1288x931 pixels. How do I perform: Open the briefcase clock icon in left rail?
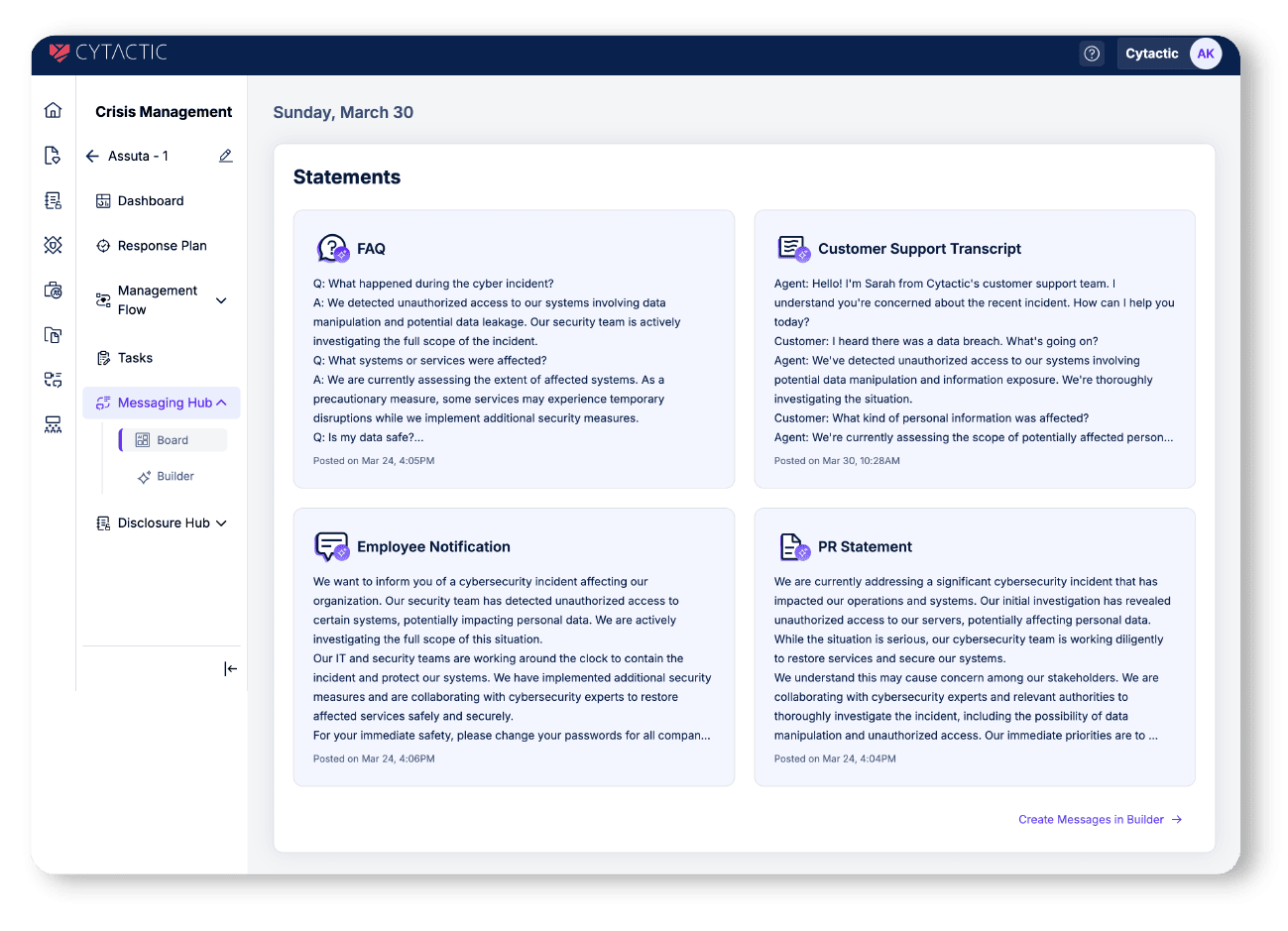(54, 290)
